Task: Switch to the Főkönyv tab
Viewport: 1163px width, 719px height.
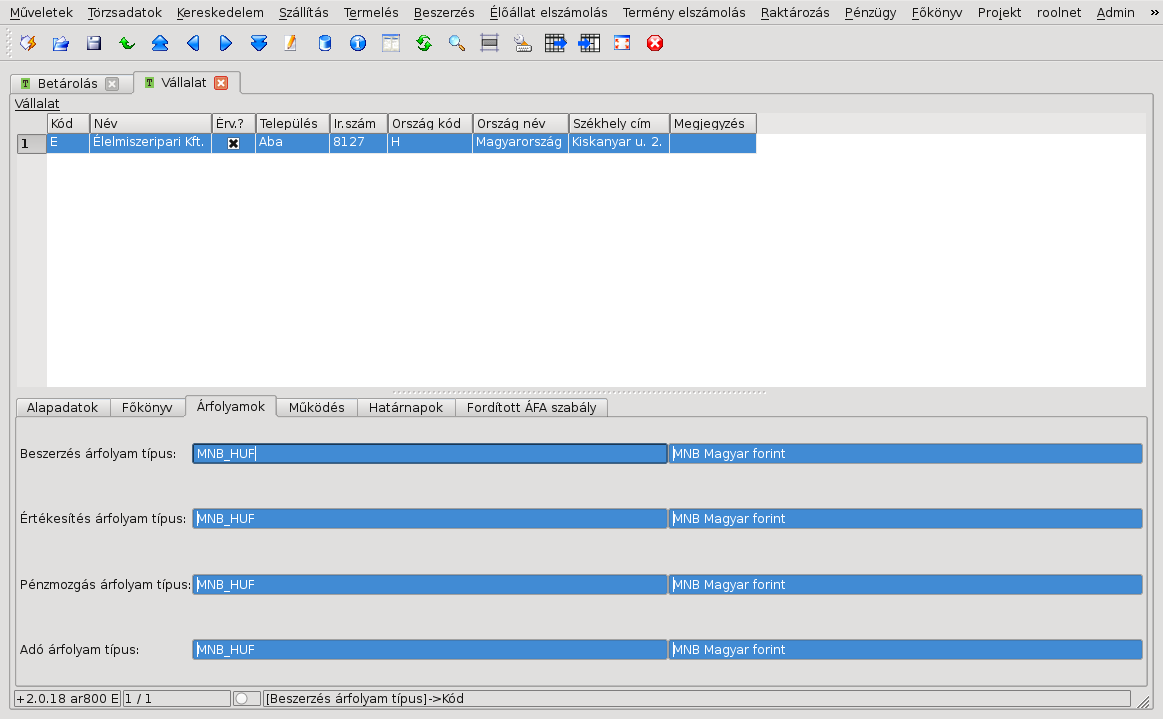Action: pos(146,407)
